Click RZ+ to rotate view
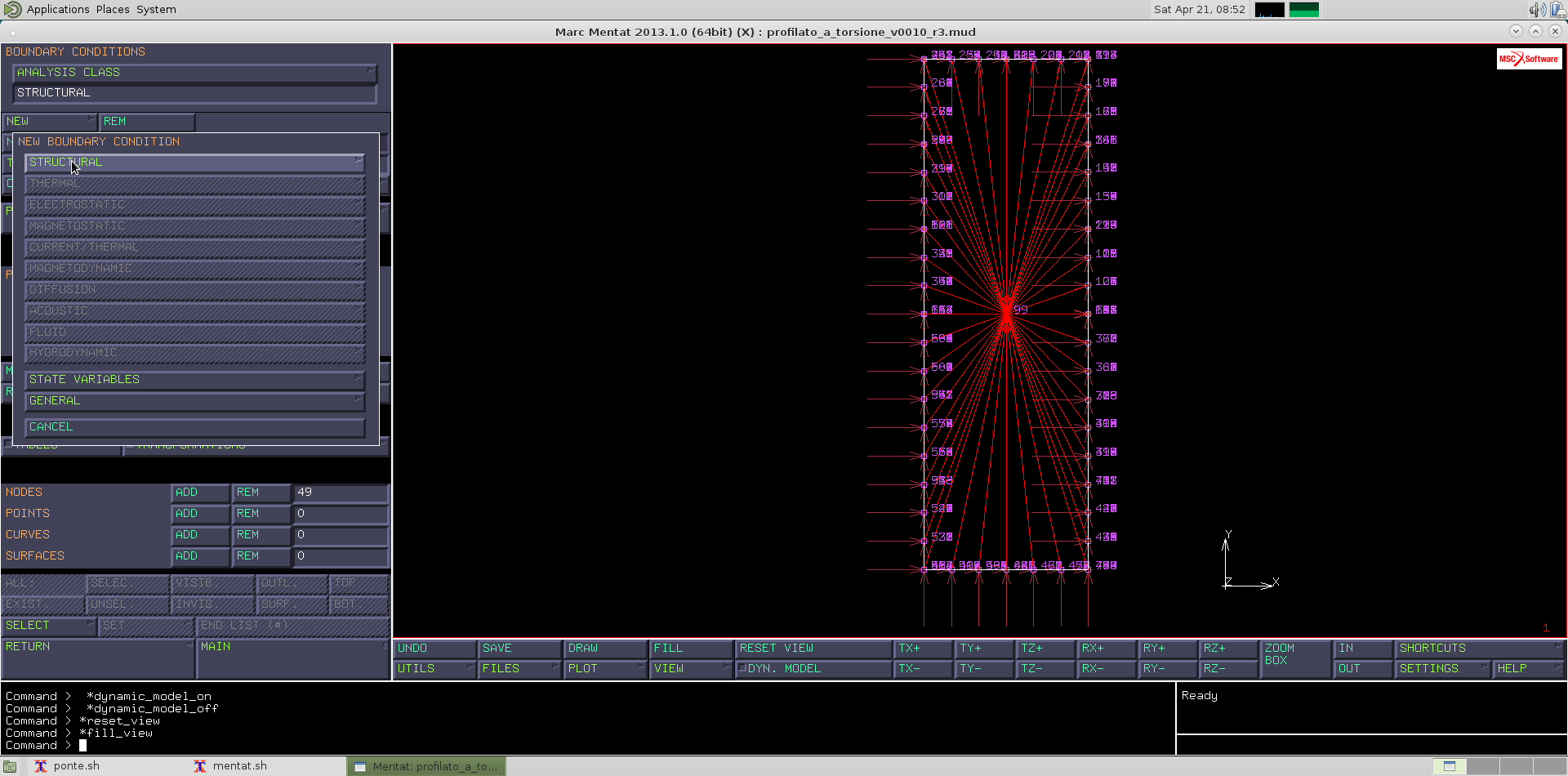 [1229, 649]
